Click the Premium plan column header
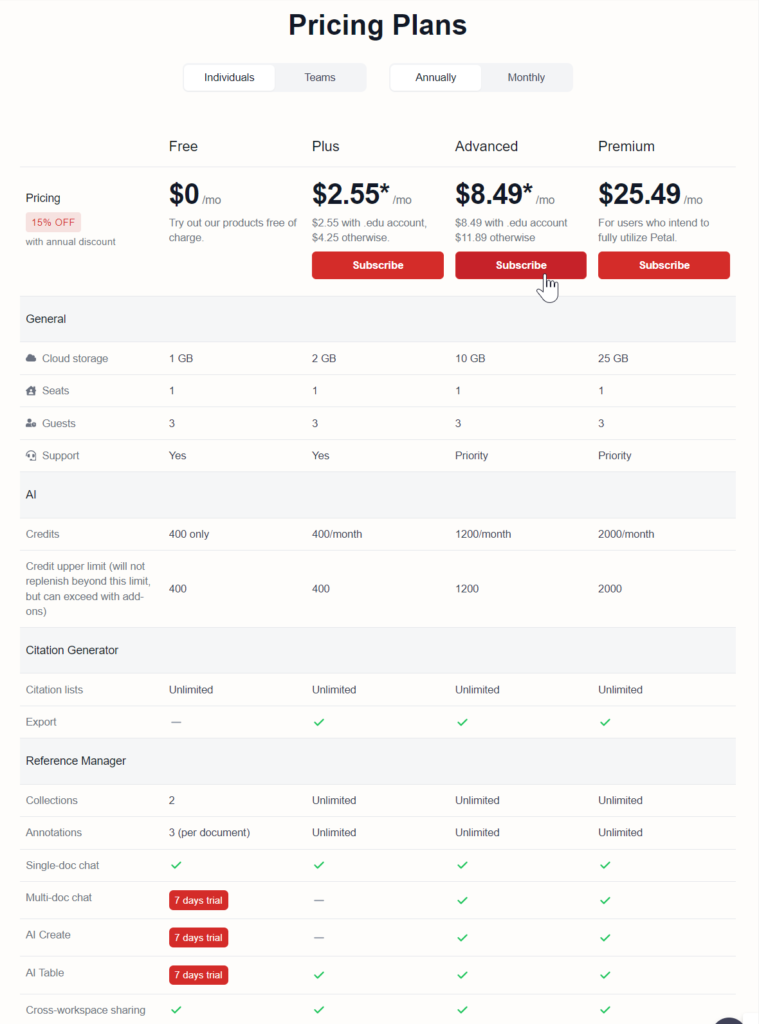This screenshot has width=759, height=1024. (626, 146)
